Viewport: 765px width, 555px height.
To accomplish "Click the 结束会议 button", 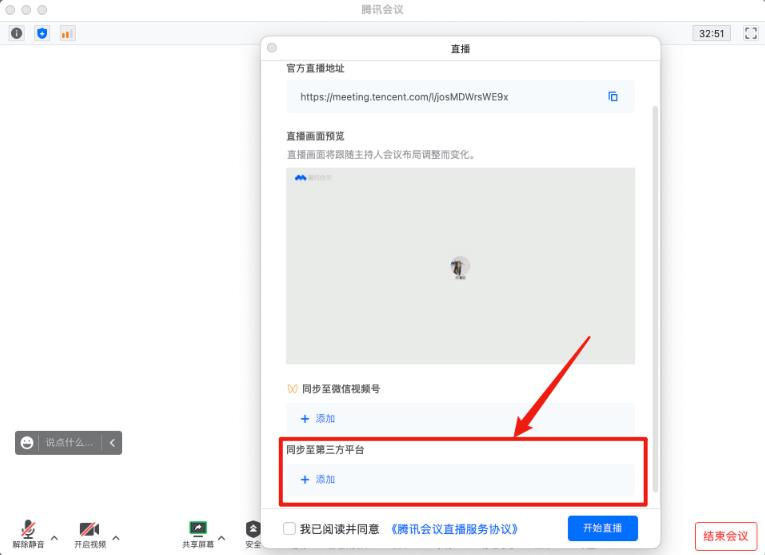I will coord(726,536).
